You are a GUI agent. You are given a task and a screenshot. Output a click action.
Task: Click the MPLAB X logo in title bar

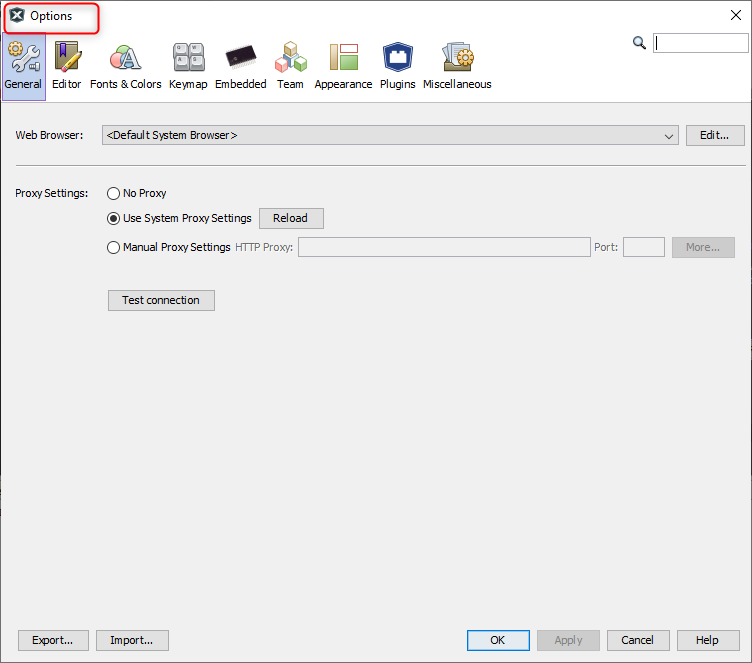(x=17, y=15)
